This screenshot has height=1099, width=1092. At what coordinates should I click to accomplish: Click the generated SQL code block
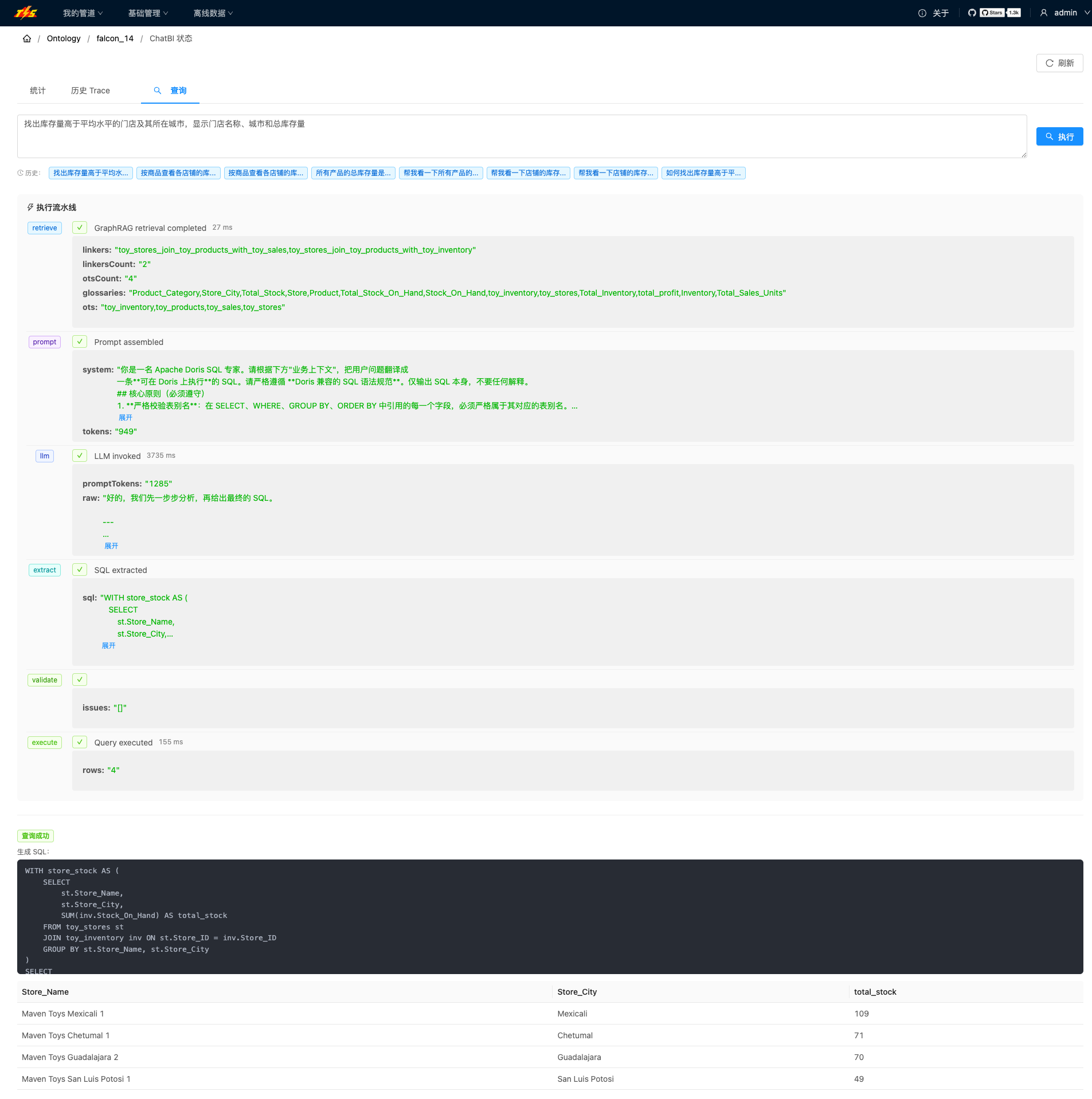click(550, 917)
